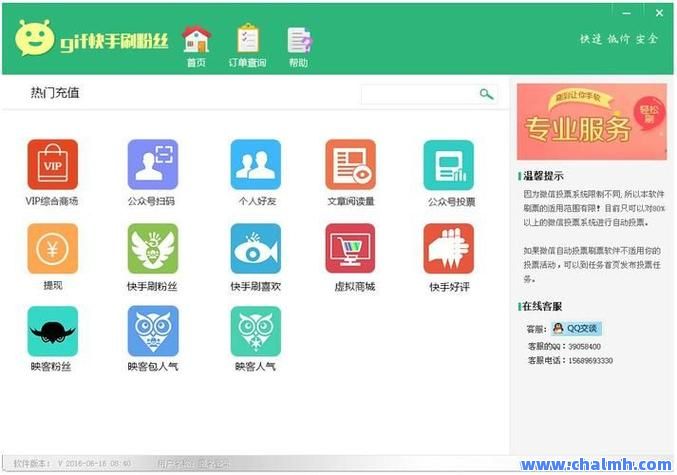Open the 虚拟商城 shopping cart icon
Viewport: 677px width, 475px height.
[x=350, y=248]
